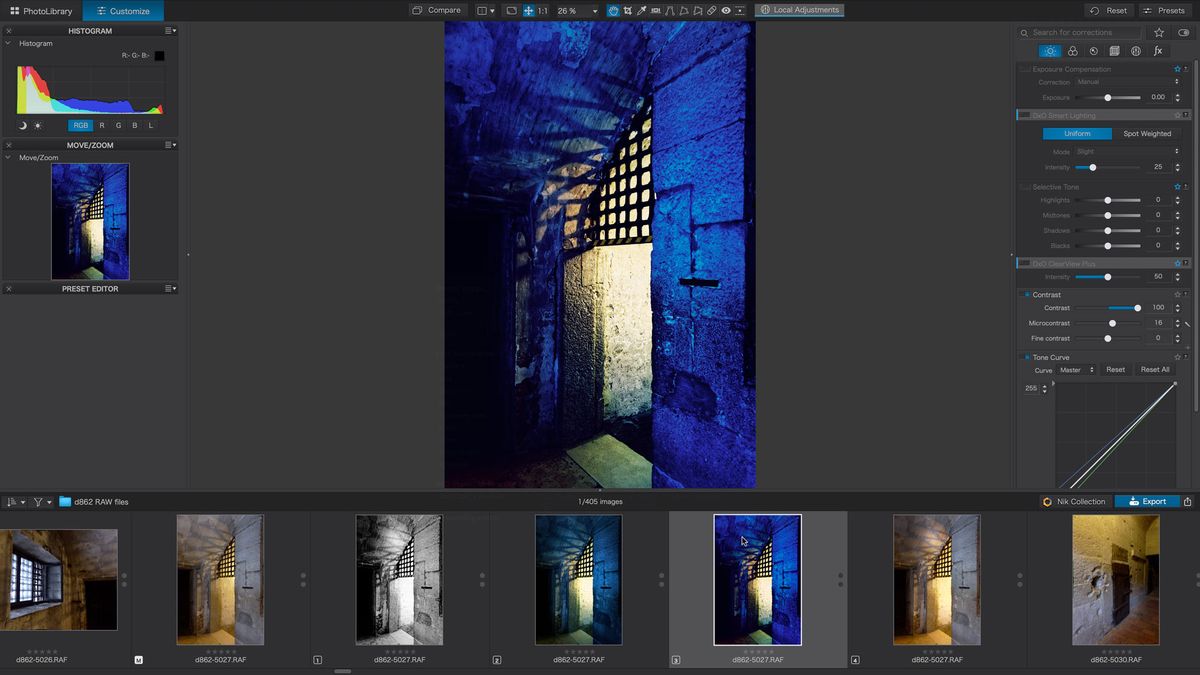Screen dimensions: 1200x675
Task: Toggle the Contrast correction on/off
Action: coord(1026,295)
